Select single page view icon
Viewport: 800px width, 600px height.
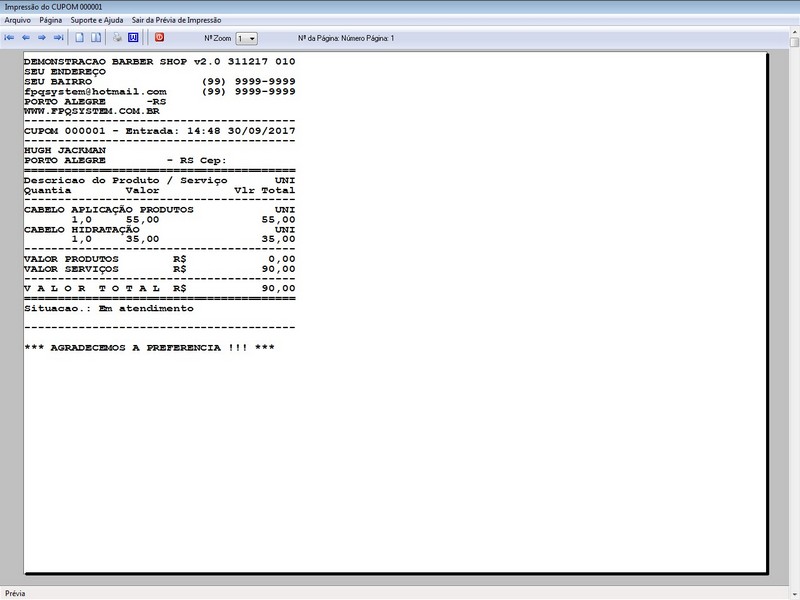(80, 38)
